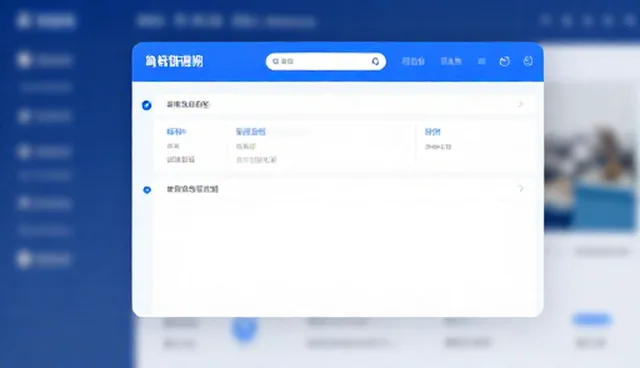Click the search field in the dialog header
The image size is (640, 368).
326,61
